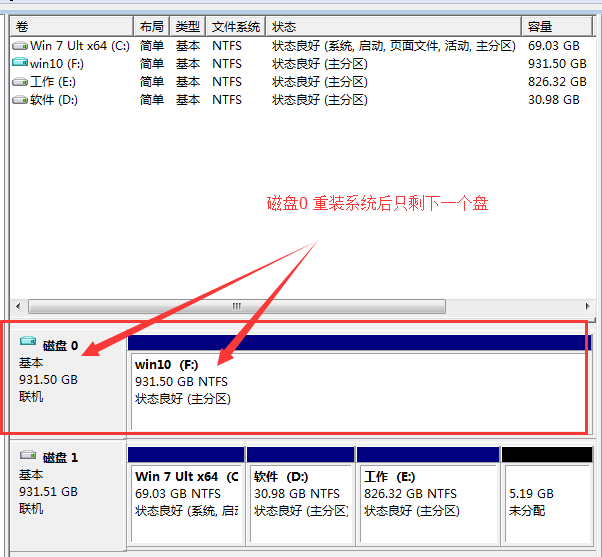Viewport: 602px width, 557px height.
Task: Select the 5.19 GB 未分配 unallocated block
Action: 547,495
